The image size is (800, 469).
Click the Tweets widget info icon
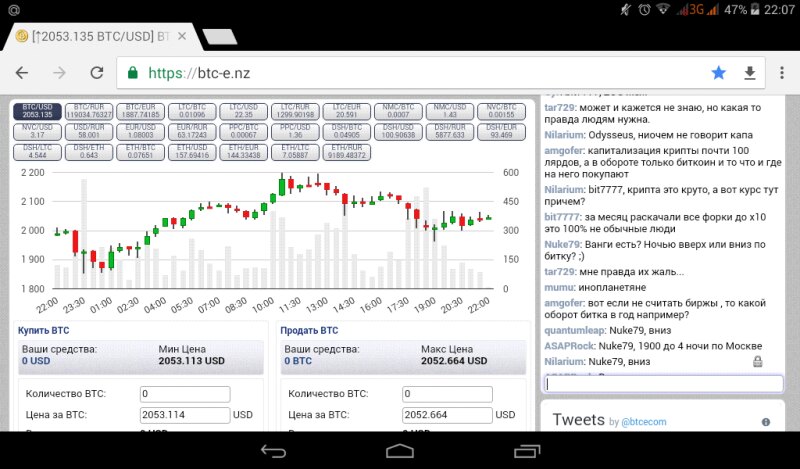766,422
